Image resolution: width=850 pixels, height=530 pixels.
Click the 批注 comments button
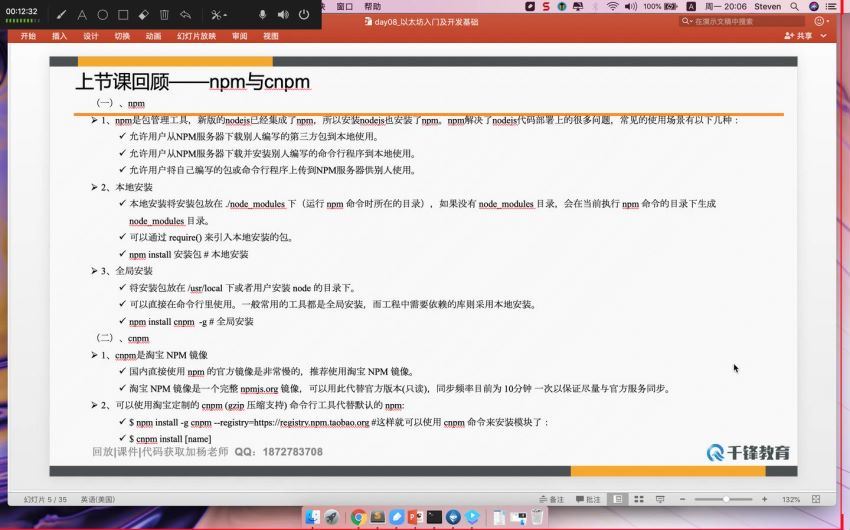588,499
